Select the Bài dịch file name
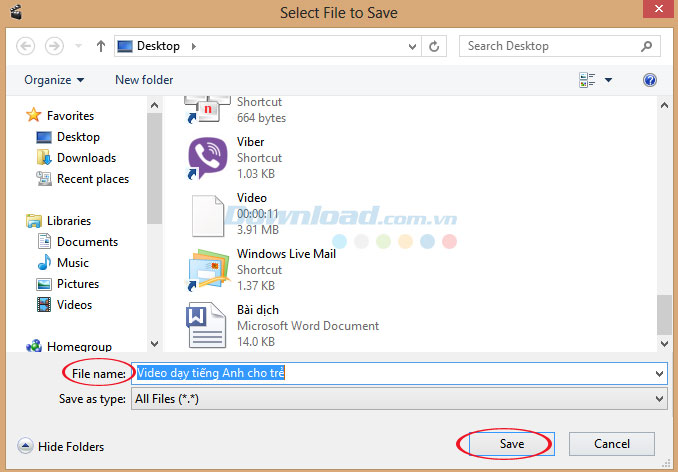The height and width of the screenshot is (472, 678). pos(258,310)
